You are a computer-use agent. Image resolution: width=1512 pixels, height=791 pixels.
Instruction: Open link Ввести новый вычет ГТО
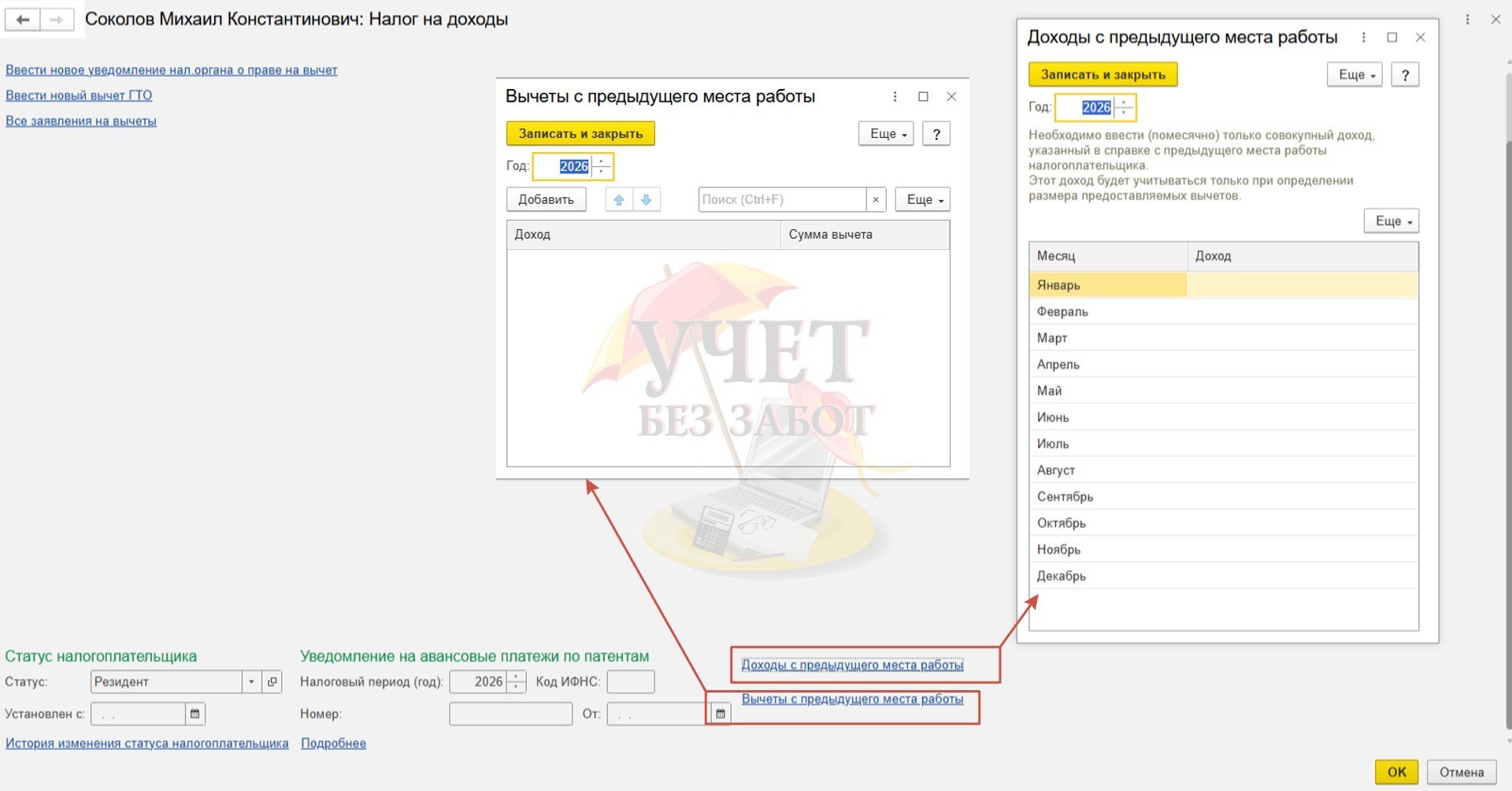point(79,95)
